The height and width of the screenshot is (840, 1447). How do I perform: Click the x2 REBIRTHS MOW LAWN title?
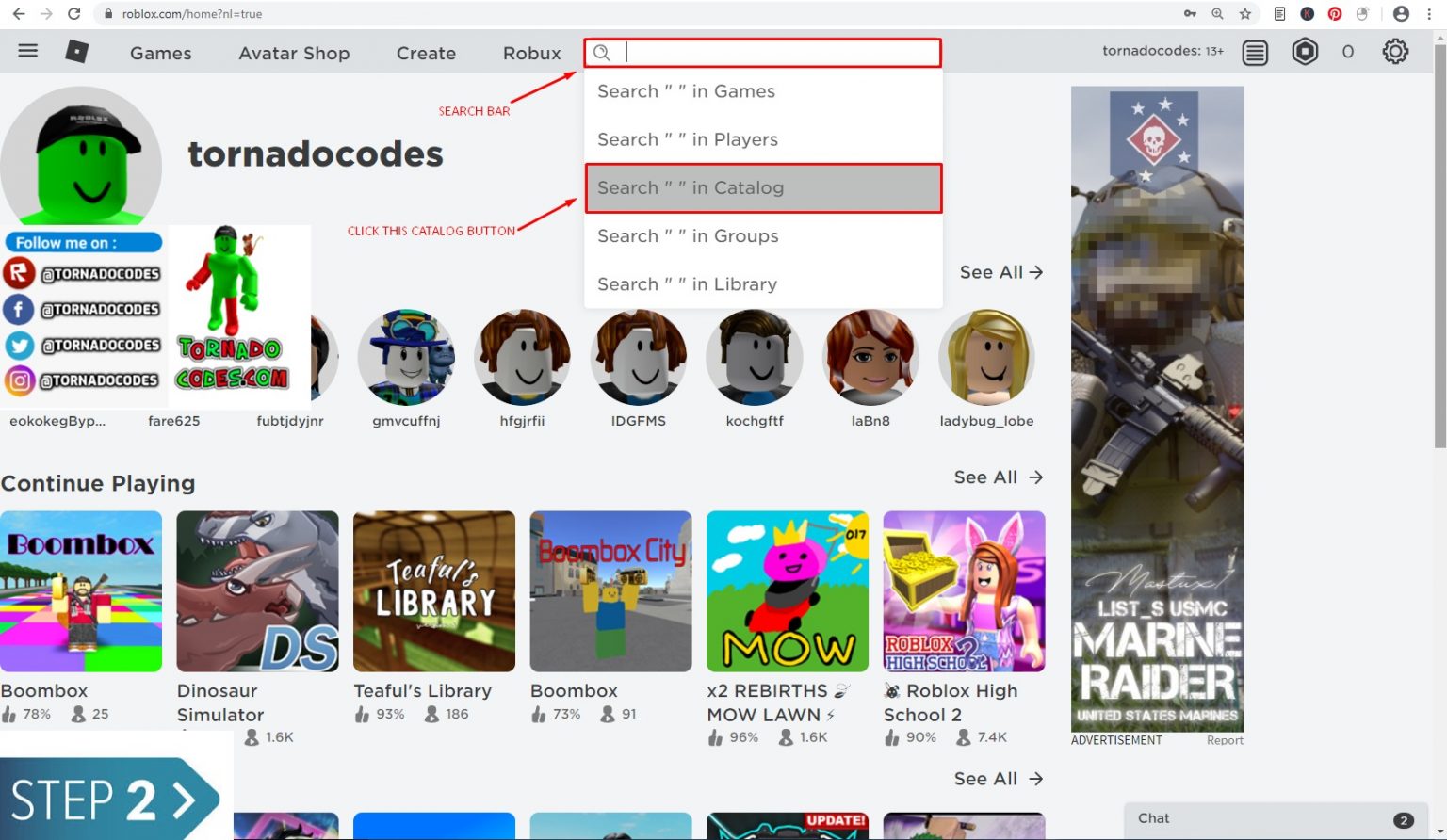[x=778, y=703]
